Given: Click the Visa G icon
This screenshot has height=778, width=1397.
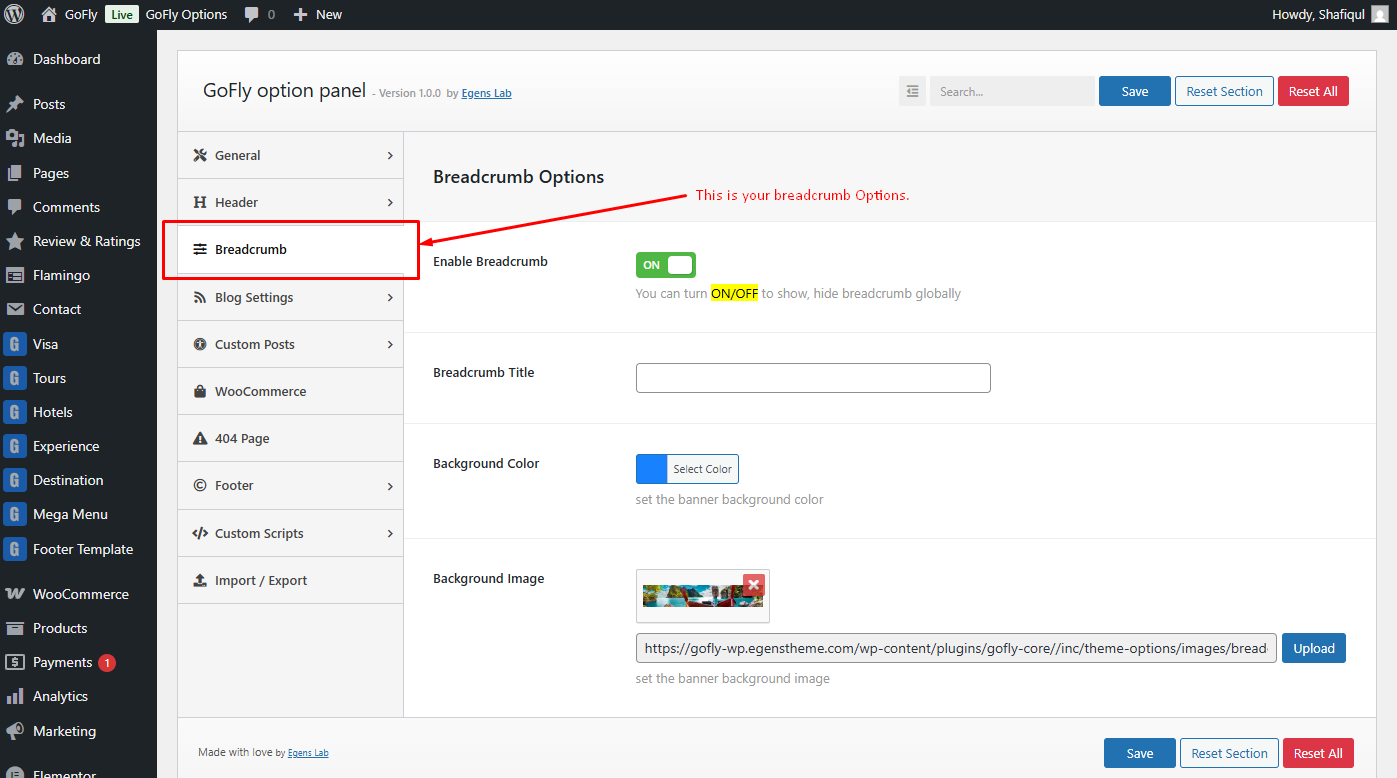Looking at the screenshot, I should (x=15, y=344).
